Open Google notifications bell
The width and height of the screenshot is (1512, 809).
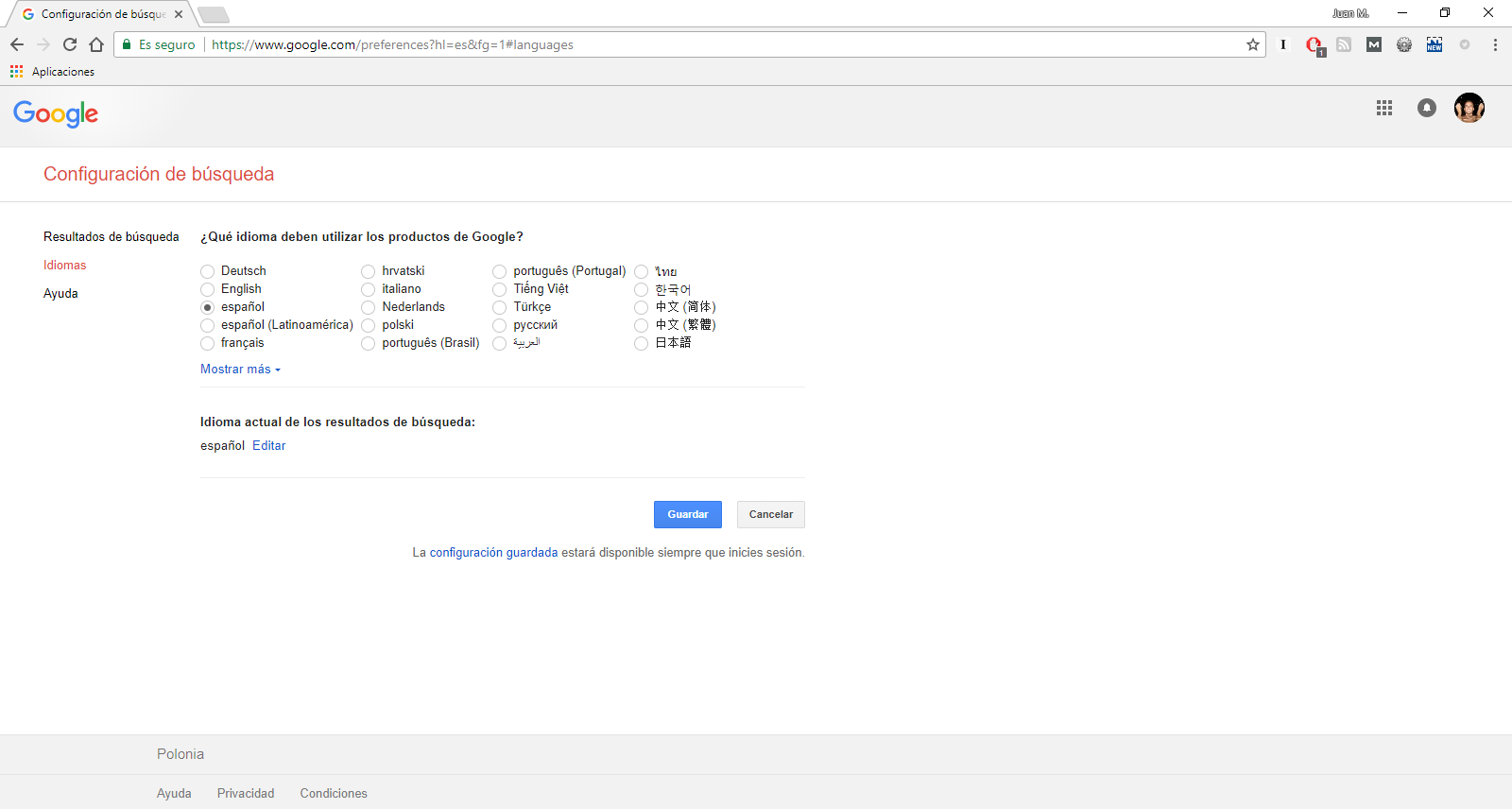(1427, 108)
